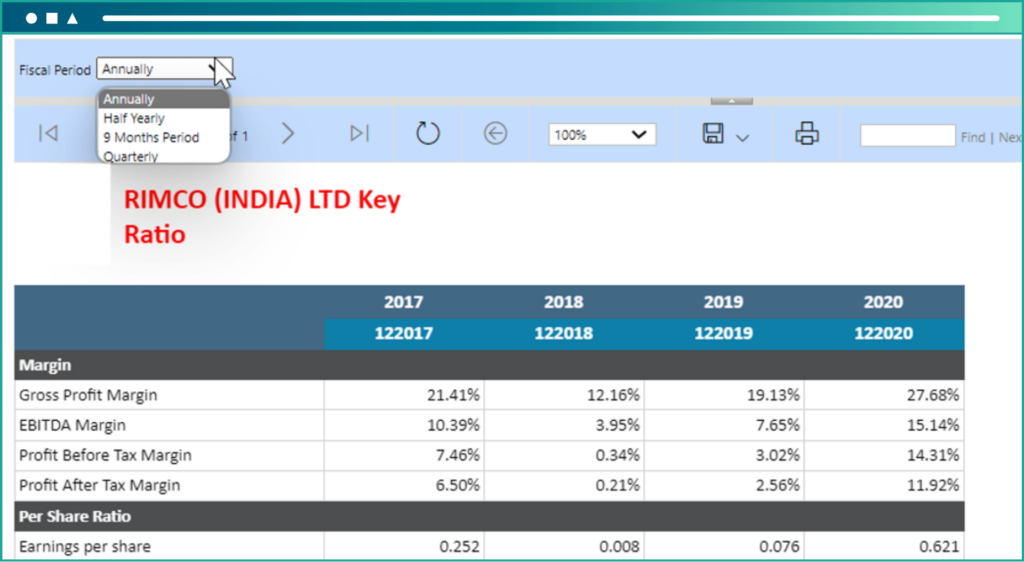Viewport: 1024px width, 562px height.
Task: Choose the Half Yearly option
Action: pyautogui.click(x=134, y=118)
